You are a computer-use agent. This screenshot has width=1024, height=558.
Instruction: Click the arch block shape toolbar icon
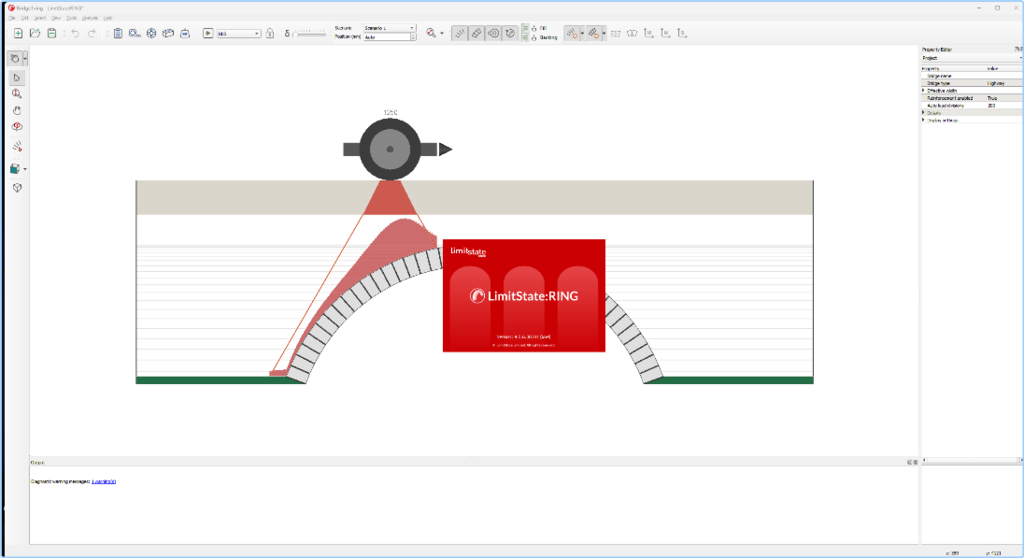tap(632, 33)
